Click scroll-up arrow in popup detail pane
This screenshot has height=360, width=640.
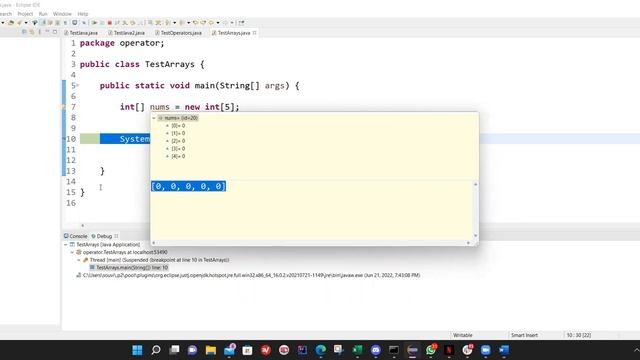pos(475,184)
